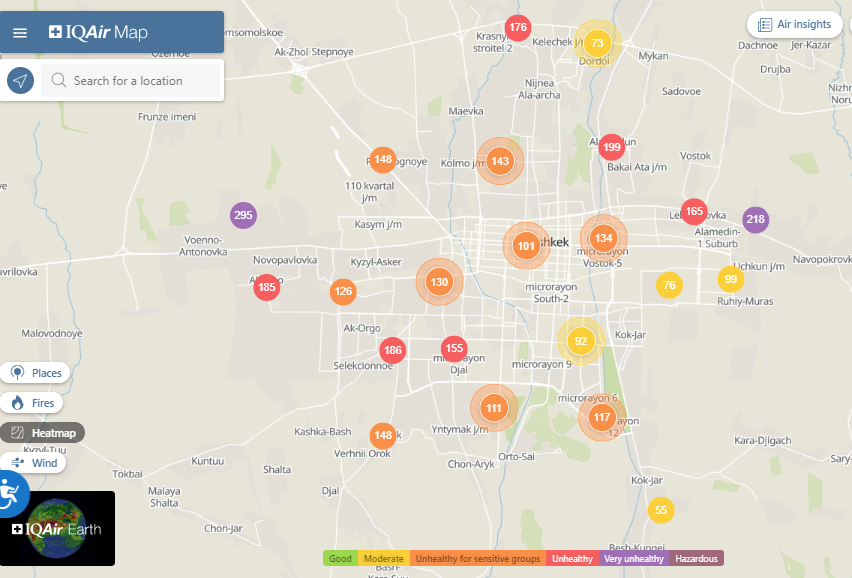Click the locate-me arrow icon
The image size is (852, 578).
[x=20, y=81]
